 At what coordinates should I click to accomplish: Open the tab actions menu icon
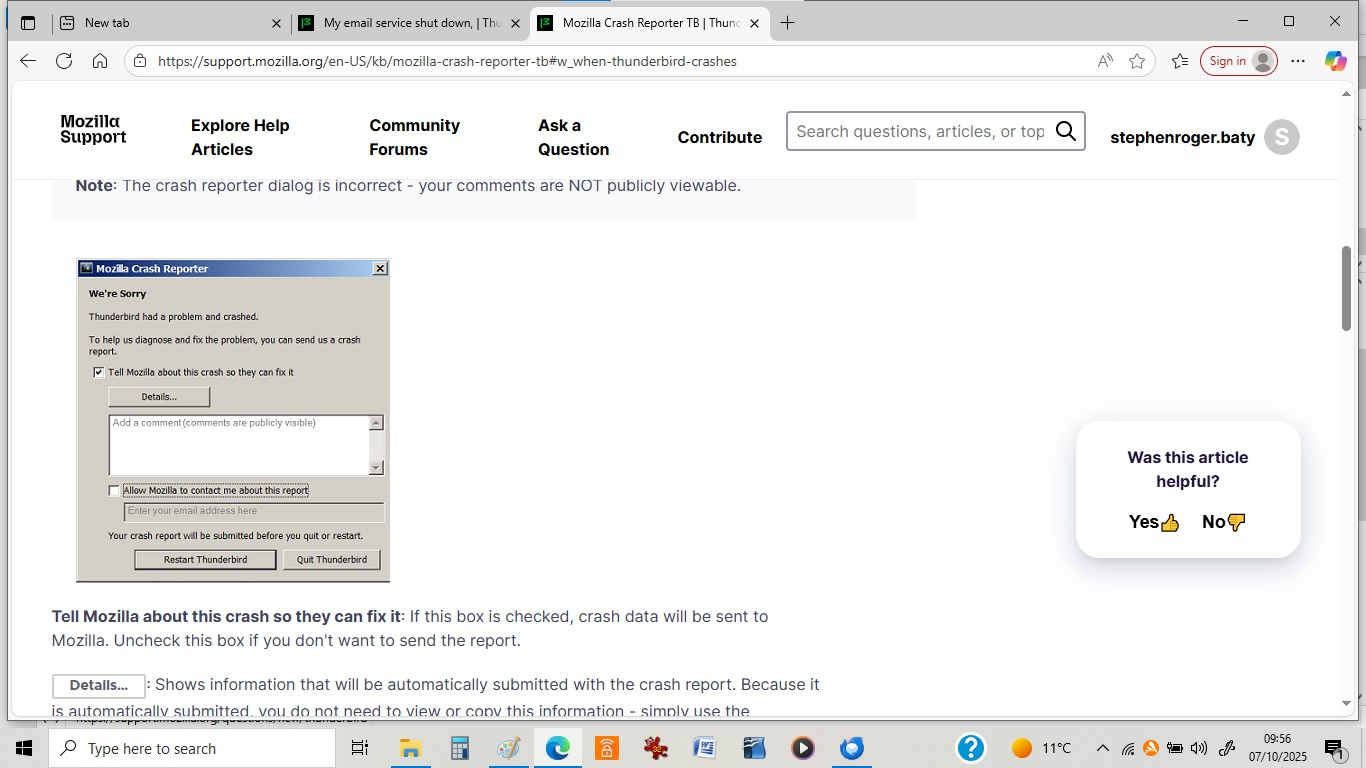click(x=28, y=22)
